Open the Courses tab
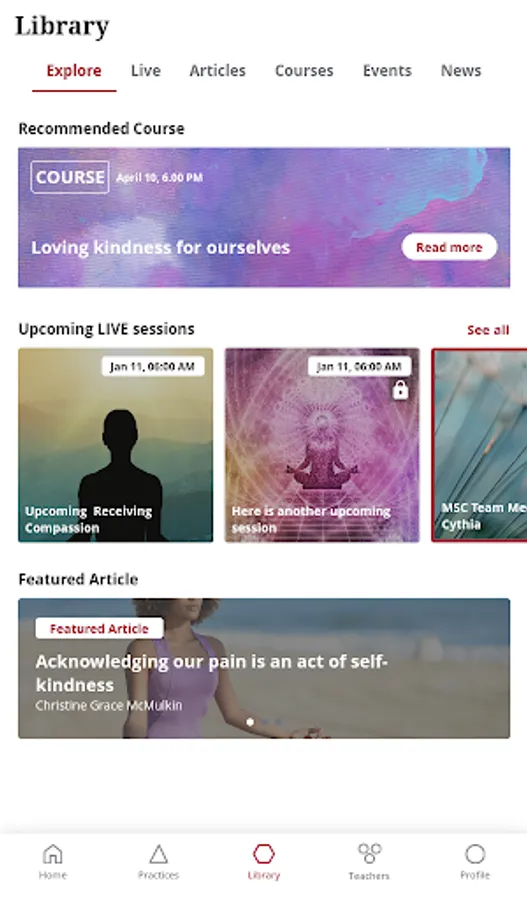This screenshot has height=900, width=527. click(x=304, y=71)
